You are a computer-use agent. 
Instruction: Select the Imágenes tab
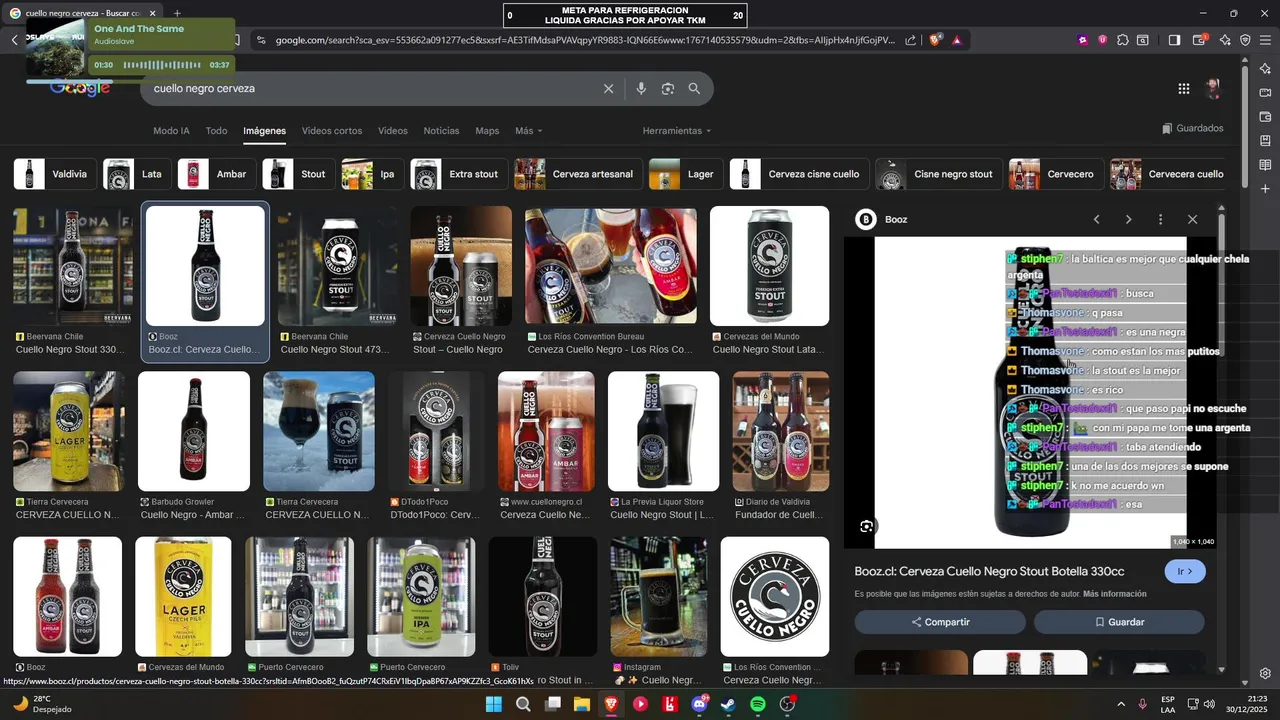click(x=264, y=131)
